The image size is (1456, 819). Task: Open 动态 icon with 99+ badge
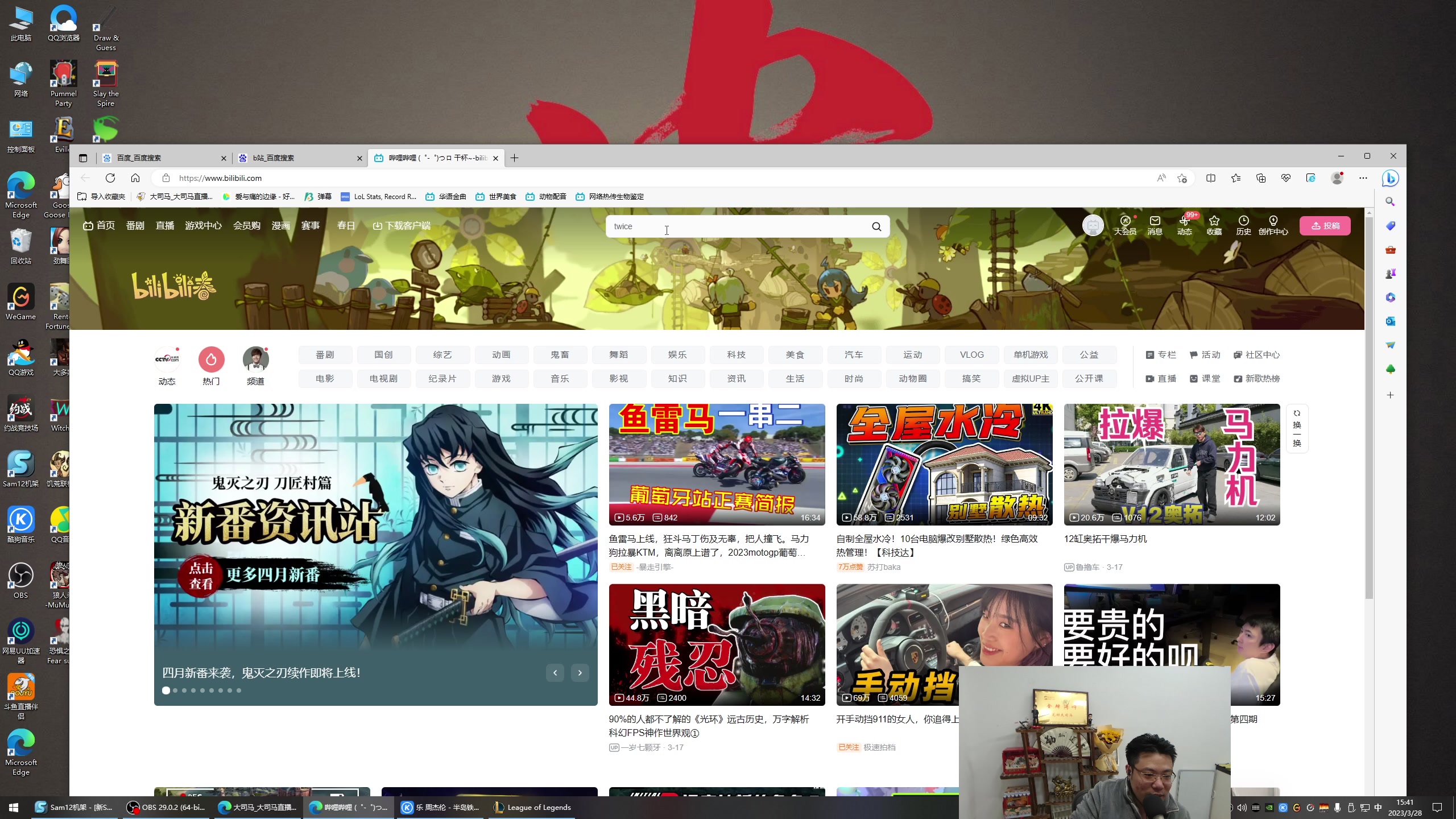coord(1185,225)
